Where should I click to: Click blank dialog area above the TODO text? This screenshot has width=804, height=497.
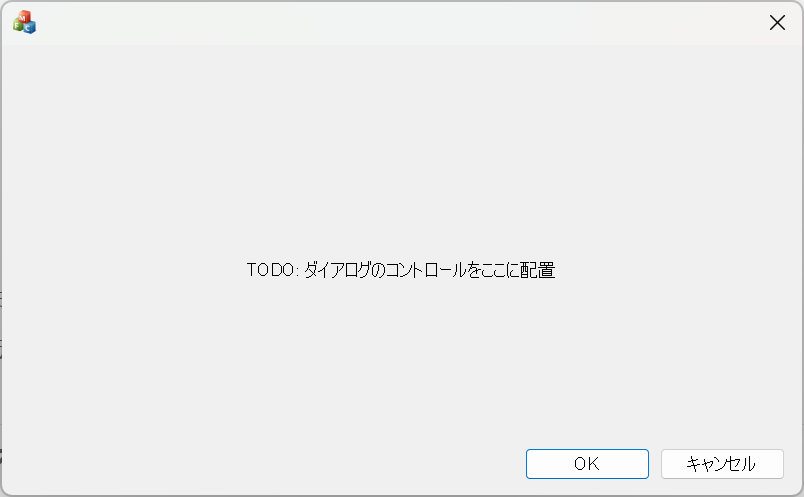[x=401, y=154]
